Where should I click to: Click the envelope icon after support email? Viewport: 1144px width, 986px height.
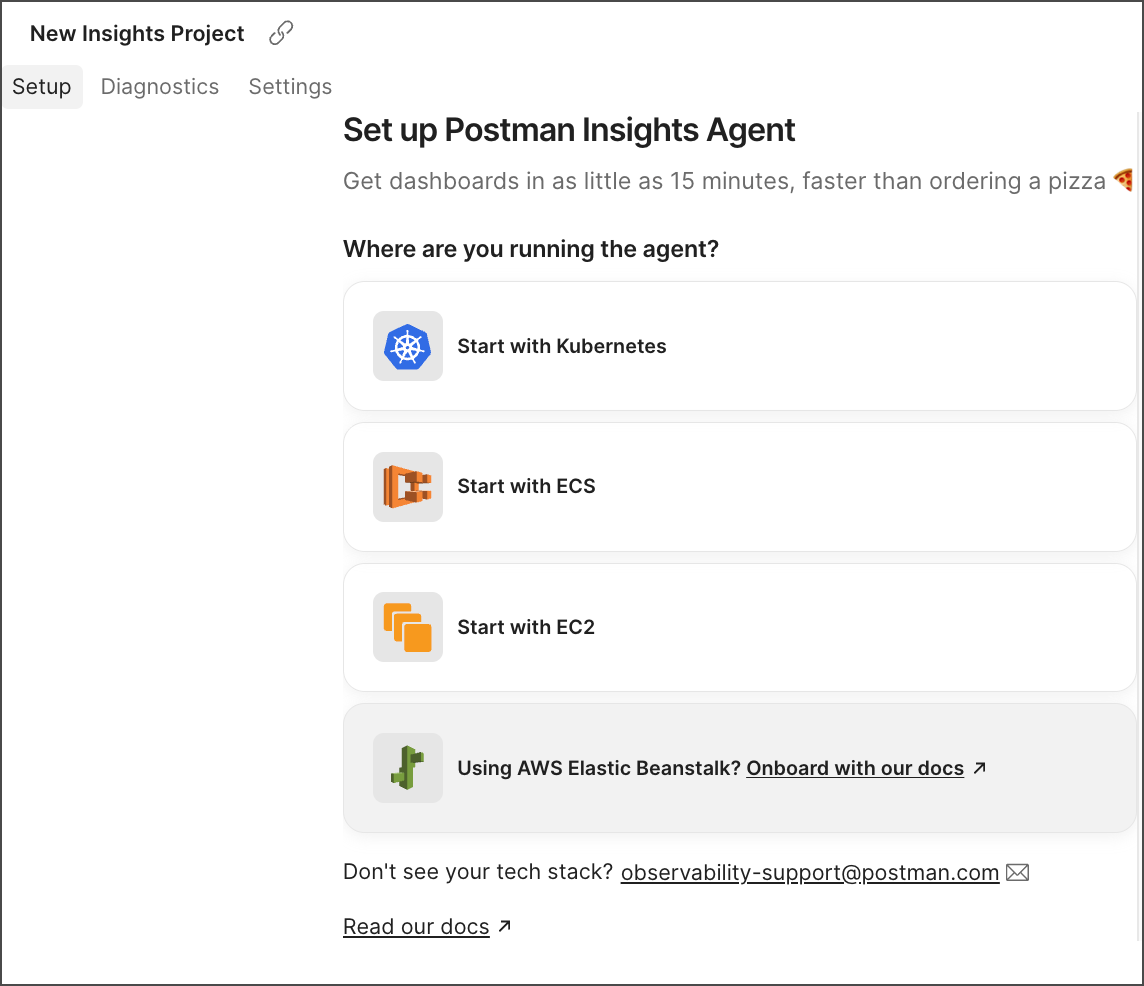point(1017,873)
